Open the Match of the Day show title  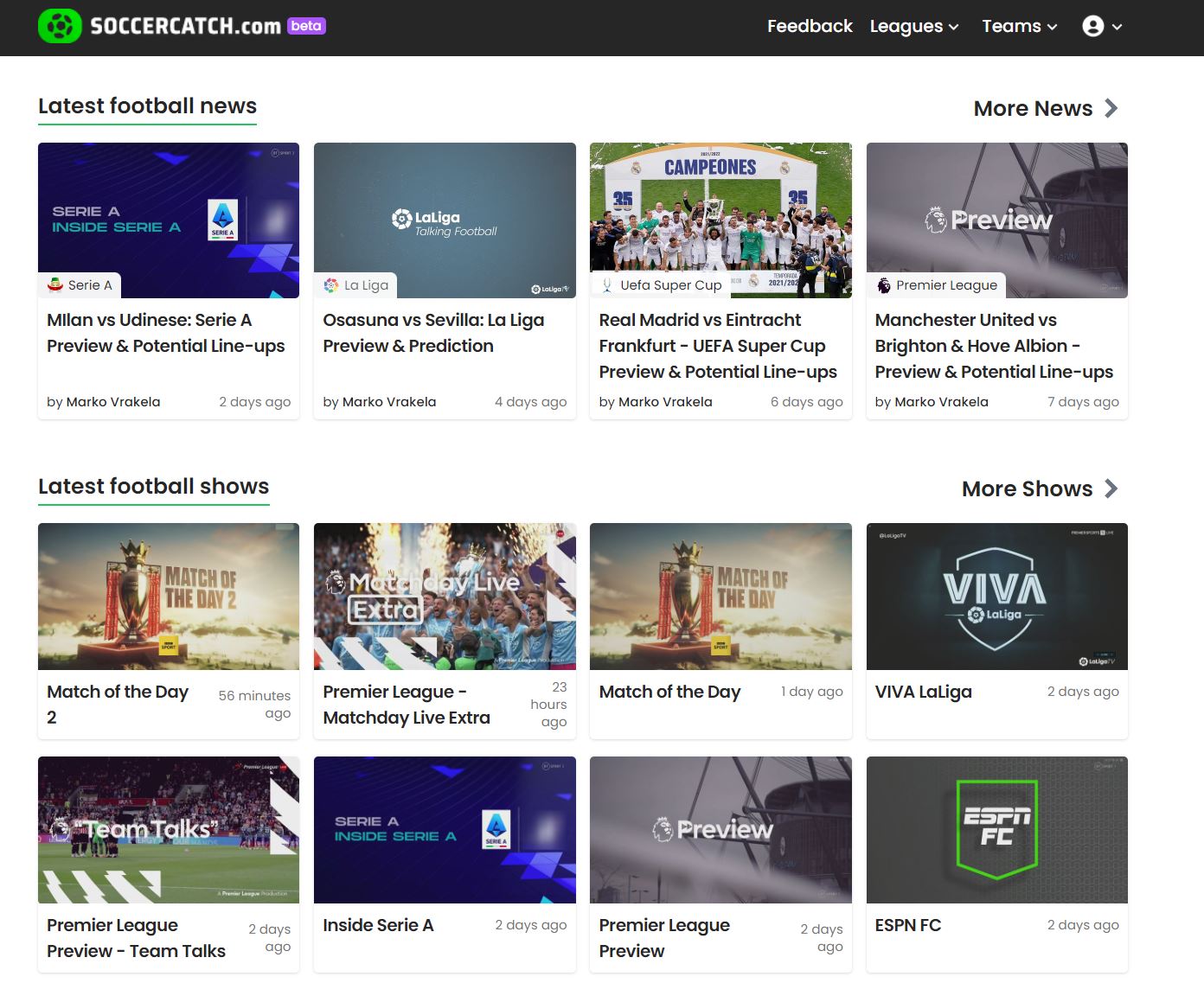tap(669, 692)
